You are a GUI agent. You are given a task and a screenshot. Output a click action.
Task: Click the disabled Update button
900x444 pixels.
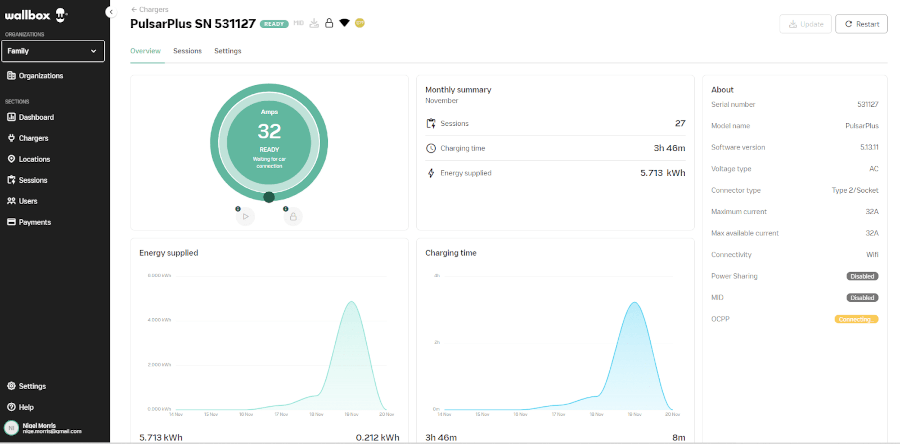805,24
